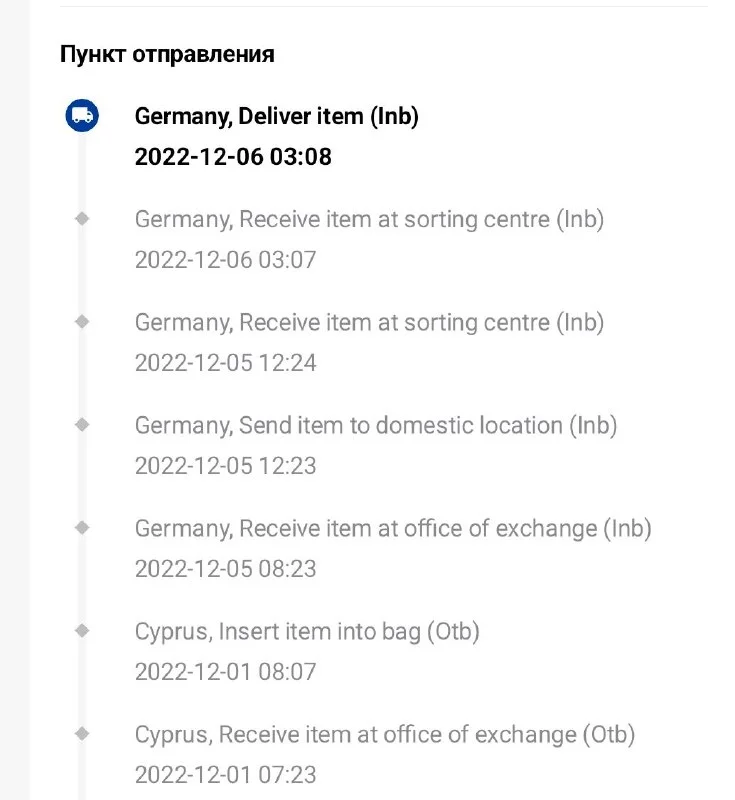Select sorting centre status dated 2022-12-05 12:24

pyautogui.click(x=369, y=322)
